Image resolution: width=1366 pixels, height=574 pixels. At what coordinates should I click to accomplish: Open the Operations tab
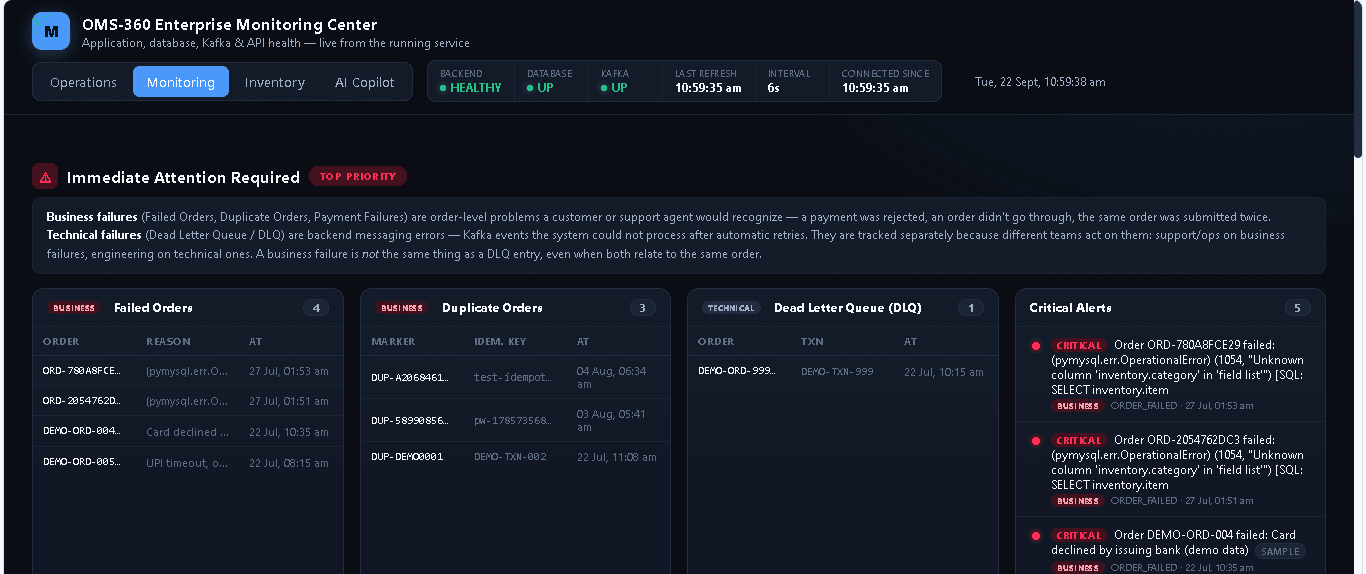(x=84, y=82)
